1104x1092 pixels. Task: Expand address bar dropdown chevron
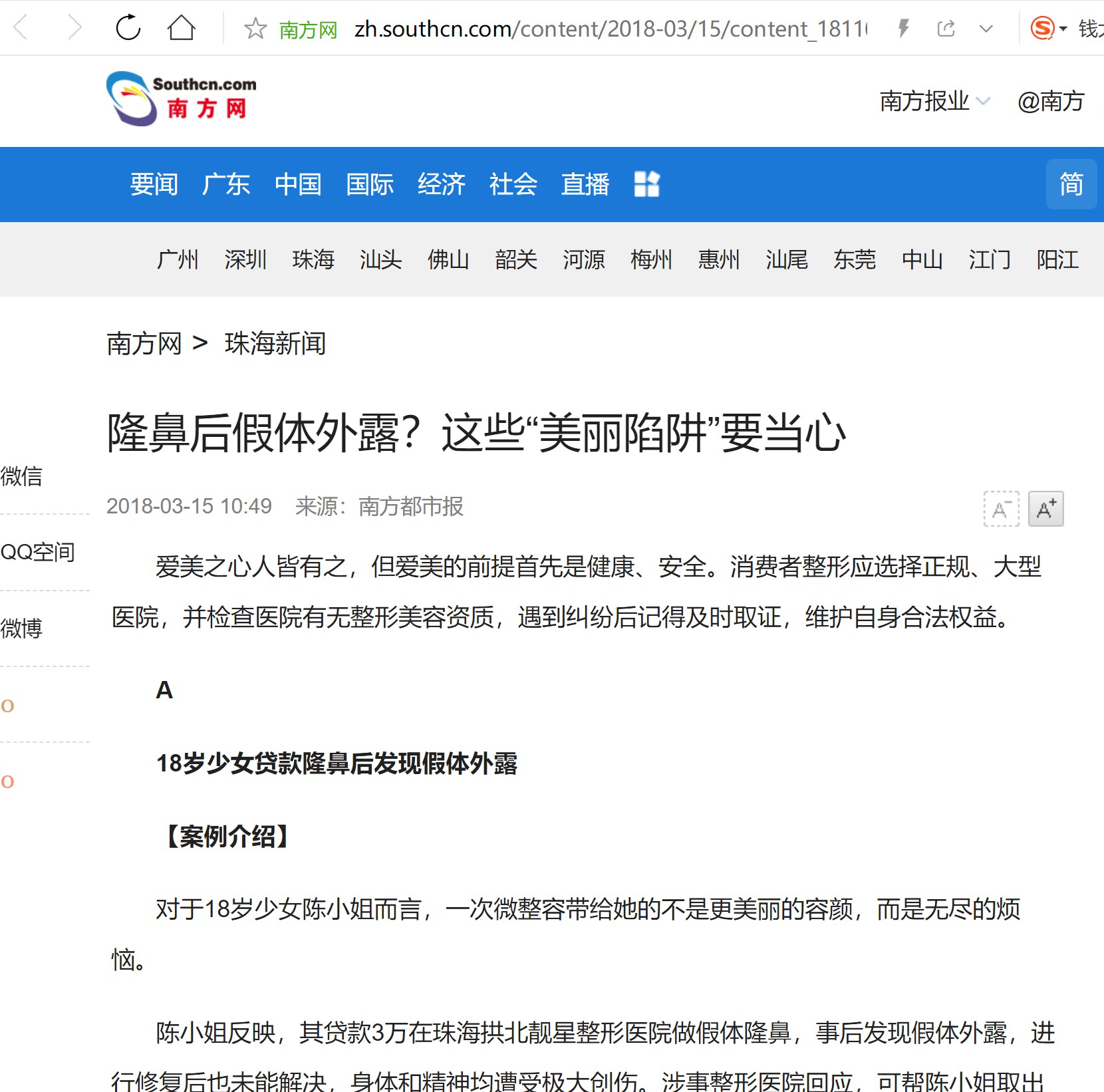click(986, 29)
